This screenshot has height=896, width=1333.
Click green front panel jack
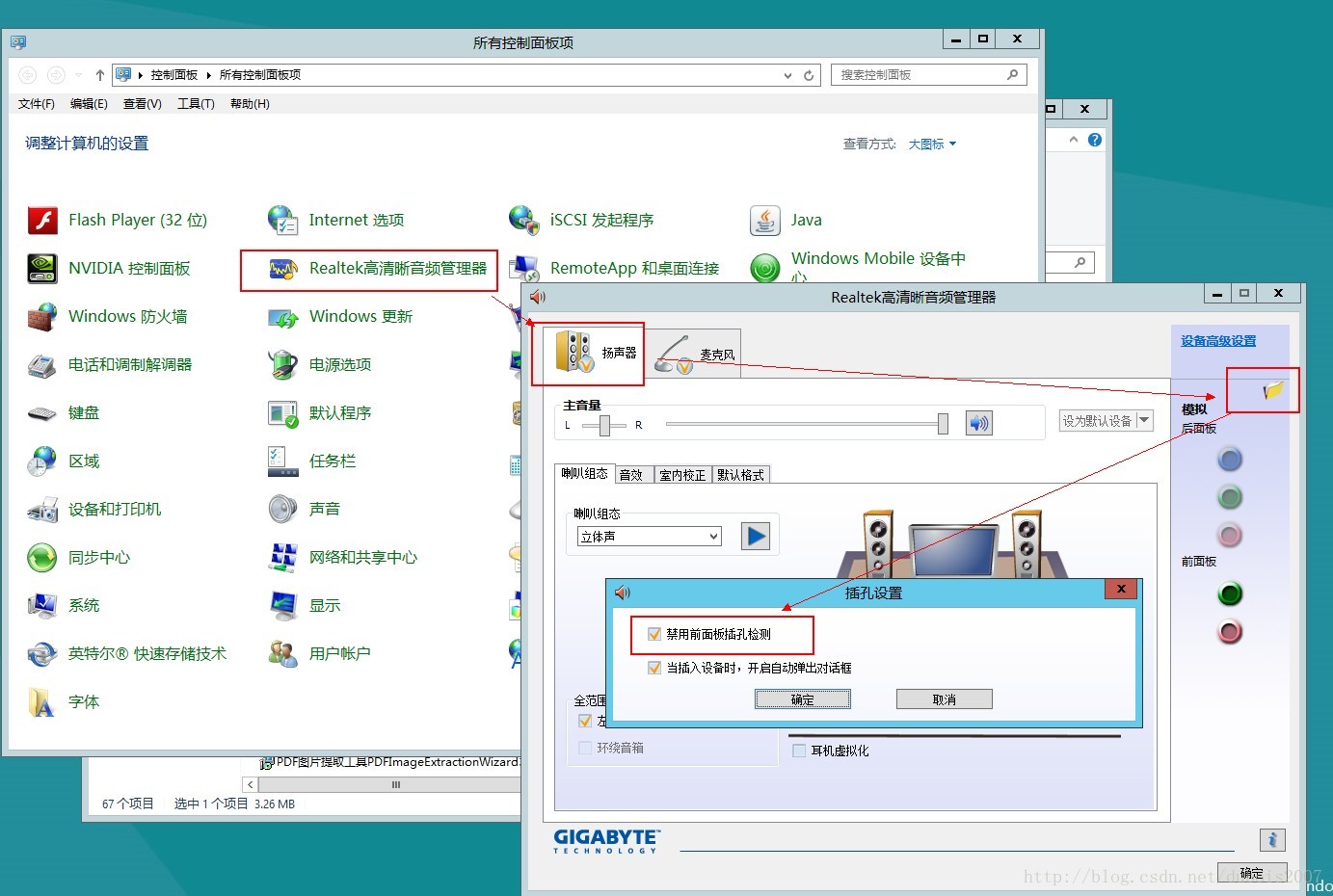click(1230, 593)
